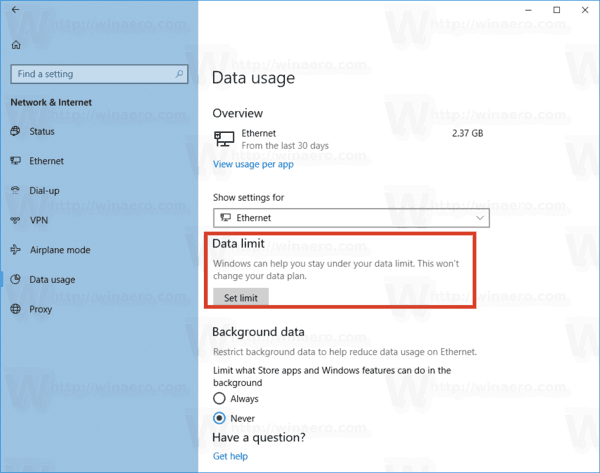Click the Proxy globe icon
The height and width of the screenshot is (473, 600).
click(15, 309)
